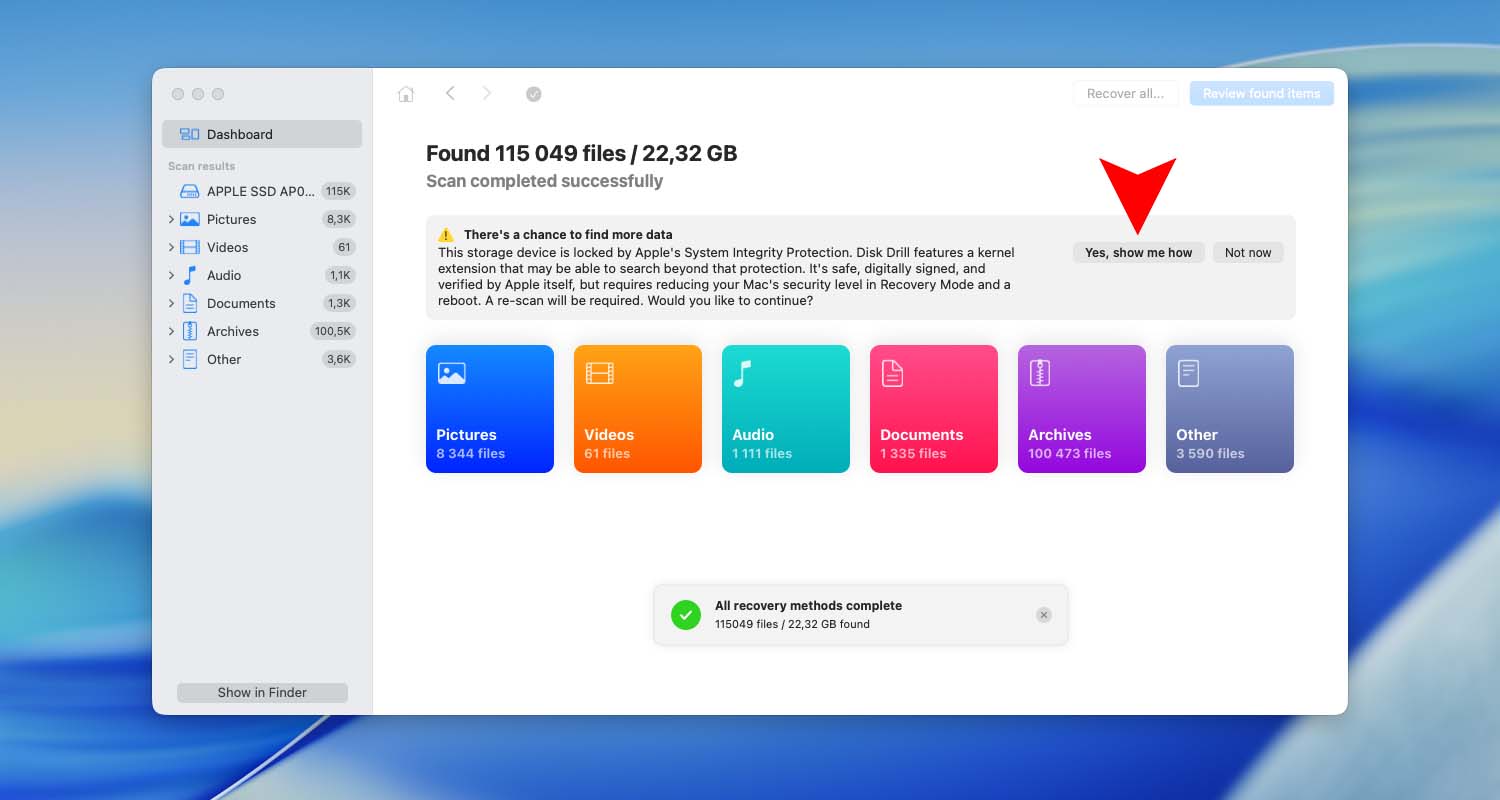The image size is (1500, 800).
Task: Click the green checkmark in the notification
Action: coord(686,615)
